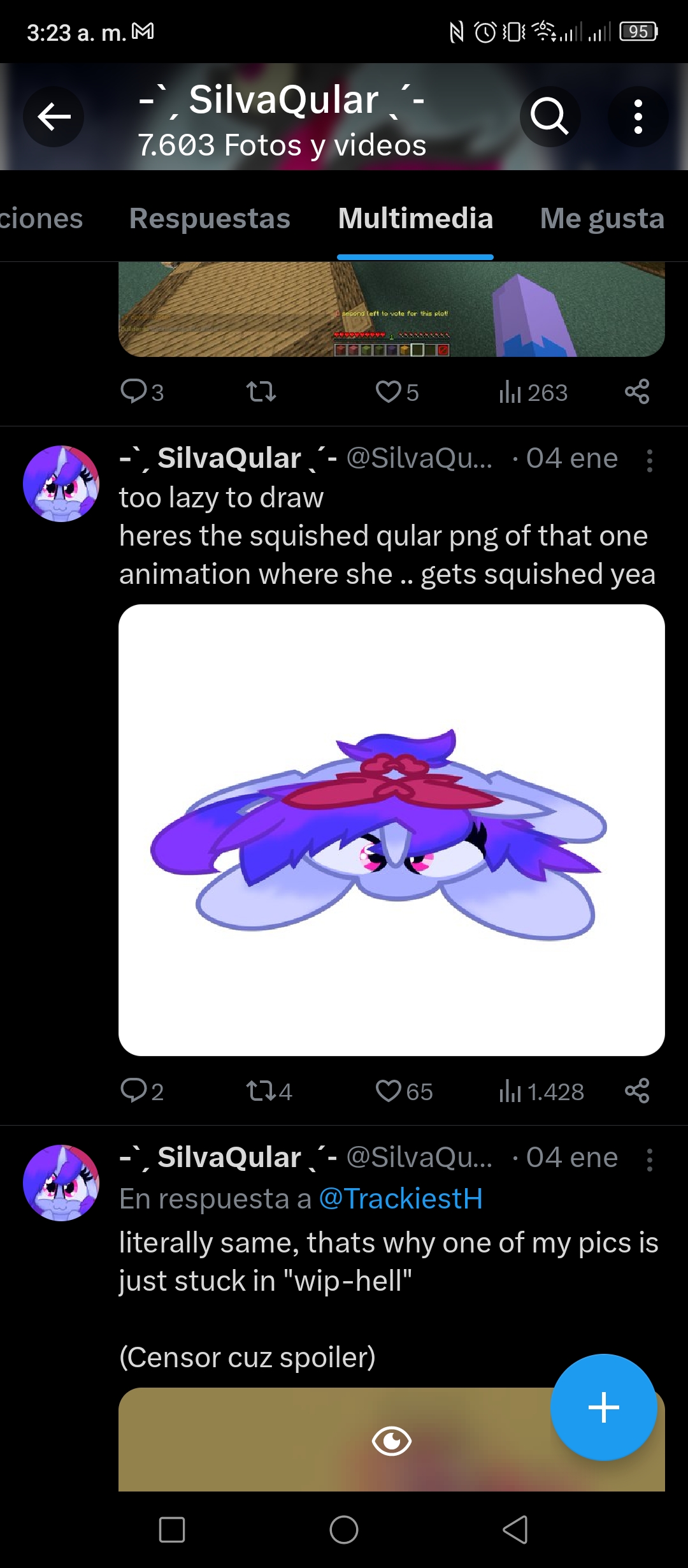This screenshot has height=1568, width=688.
Task: Open the search magnifier in the profile header
Action: [x=550, y=117]
